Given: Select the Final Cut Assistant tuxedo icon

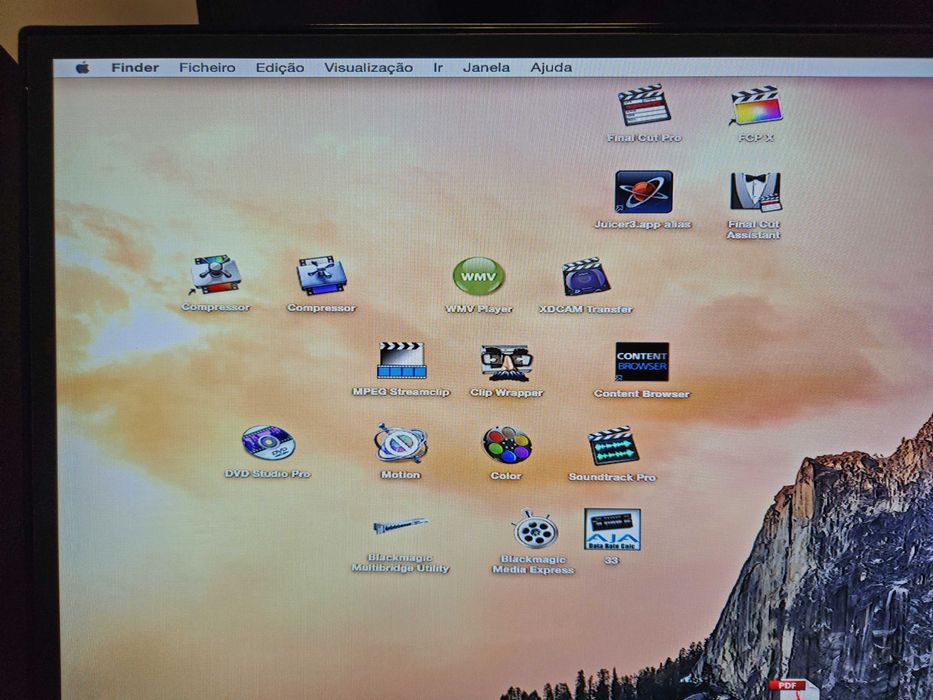Looking at the screenshot, I should pyautogui.click(x=756, y=192).
